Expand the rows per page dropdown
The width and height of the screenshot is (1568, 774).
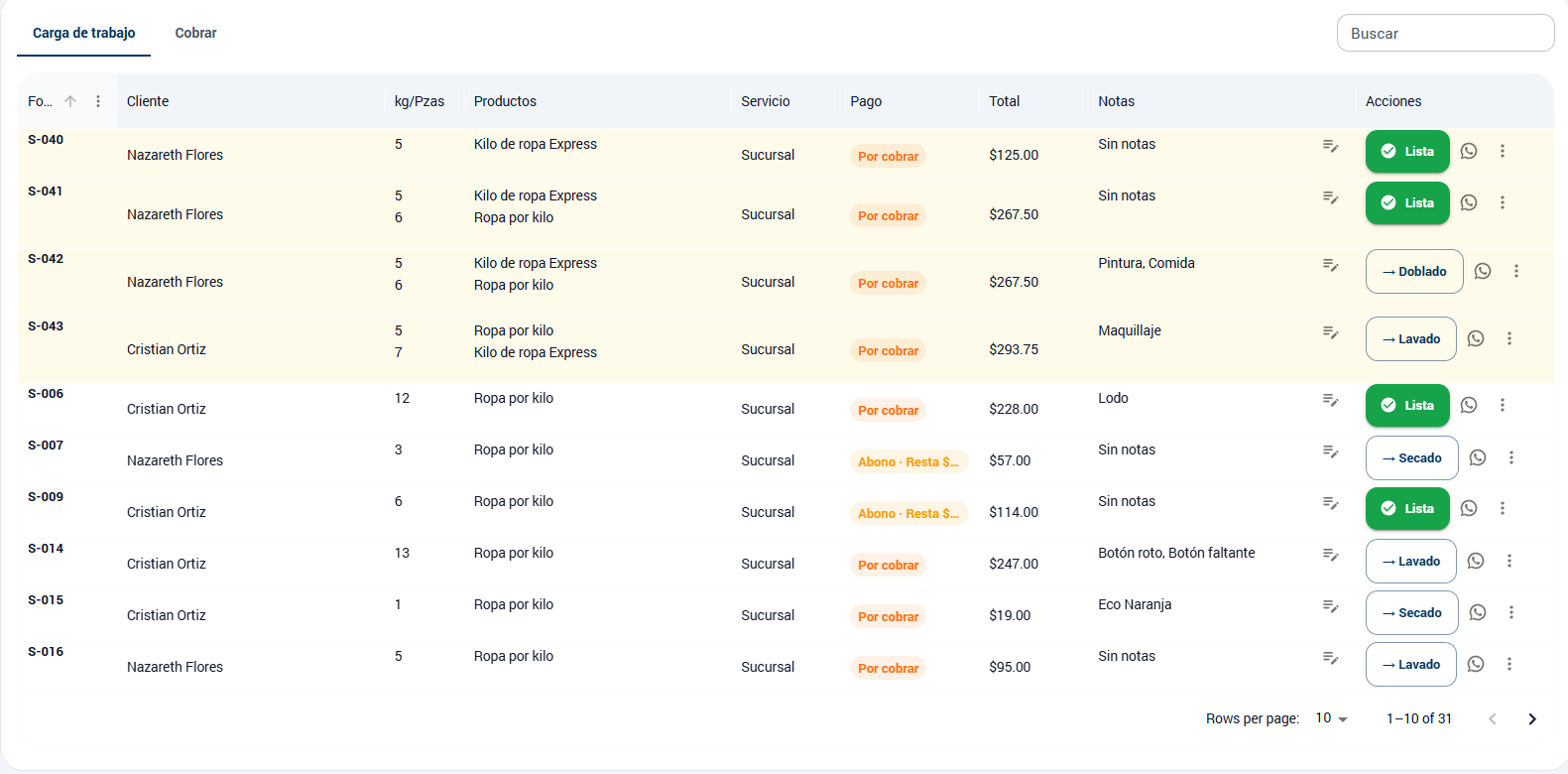1331,718
